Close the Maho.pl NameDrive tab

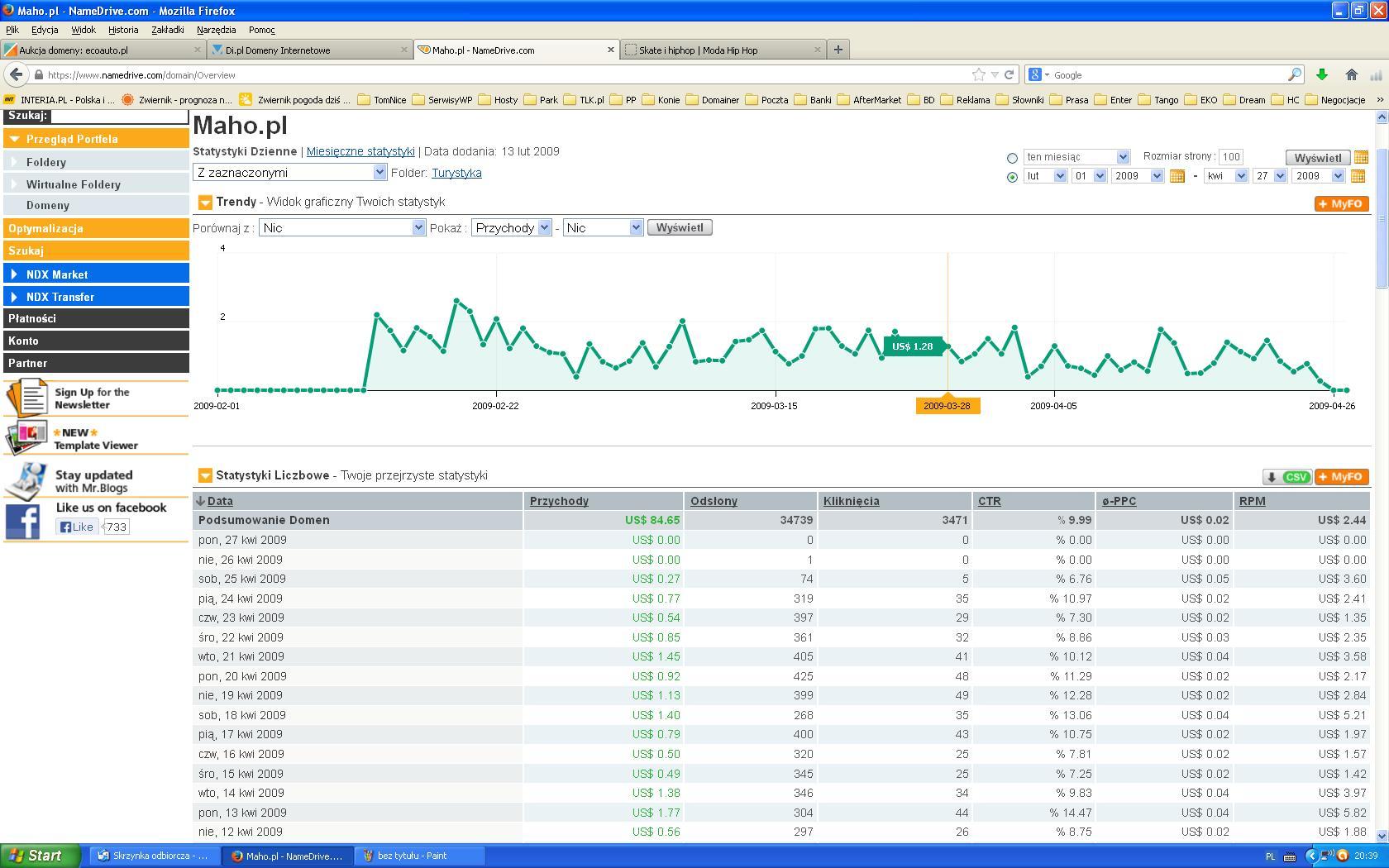pos(611,50)
